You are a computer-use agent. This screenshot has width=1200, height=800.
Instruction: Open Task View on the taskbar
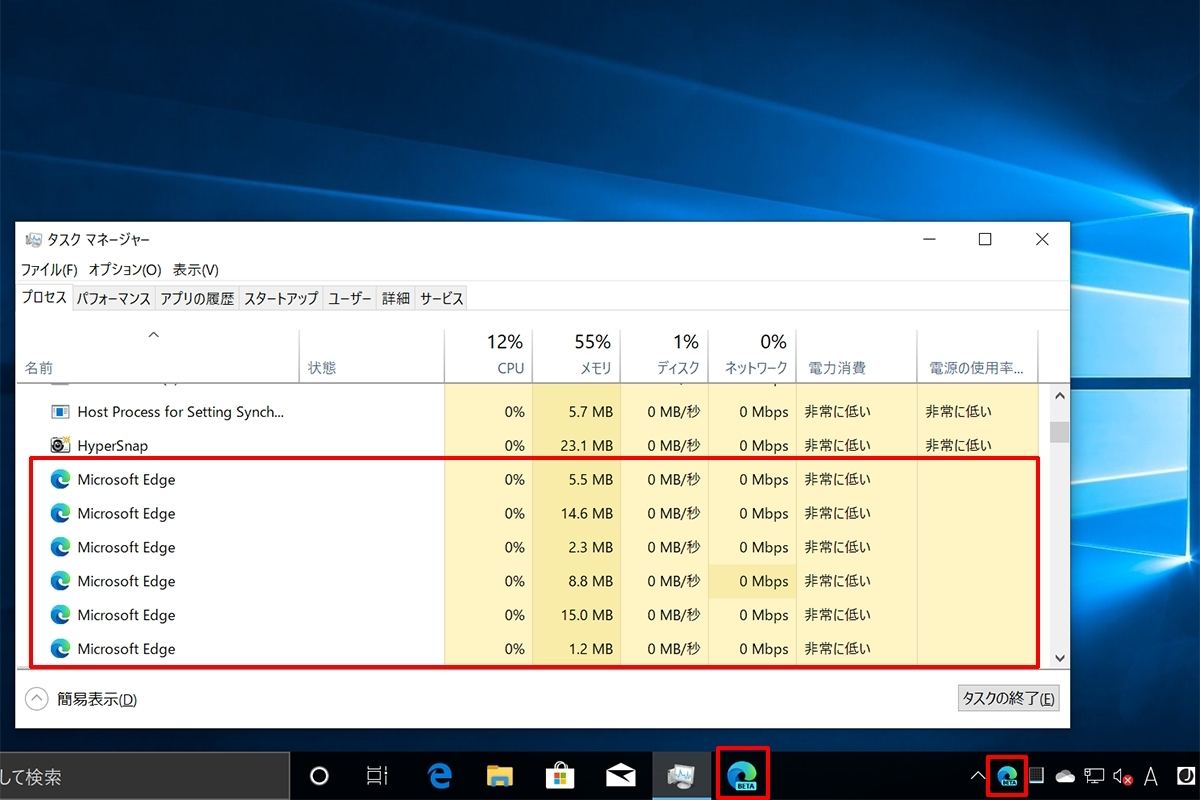[377, 776]
